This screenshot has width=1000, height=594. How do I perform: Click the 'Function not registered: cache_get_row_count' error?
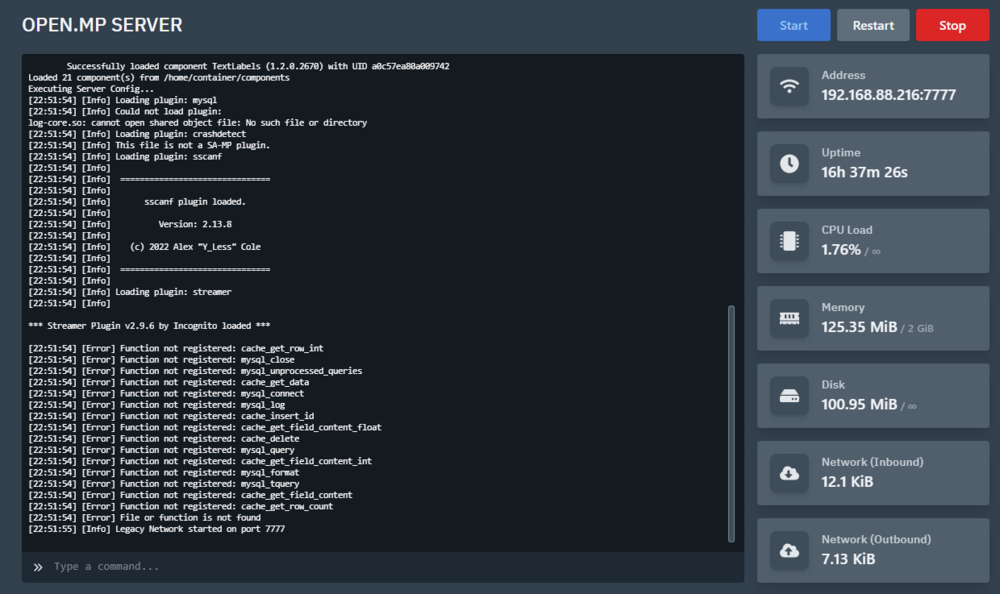click(180, 506)
